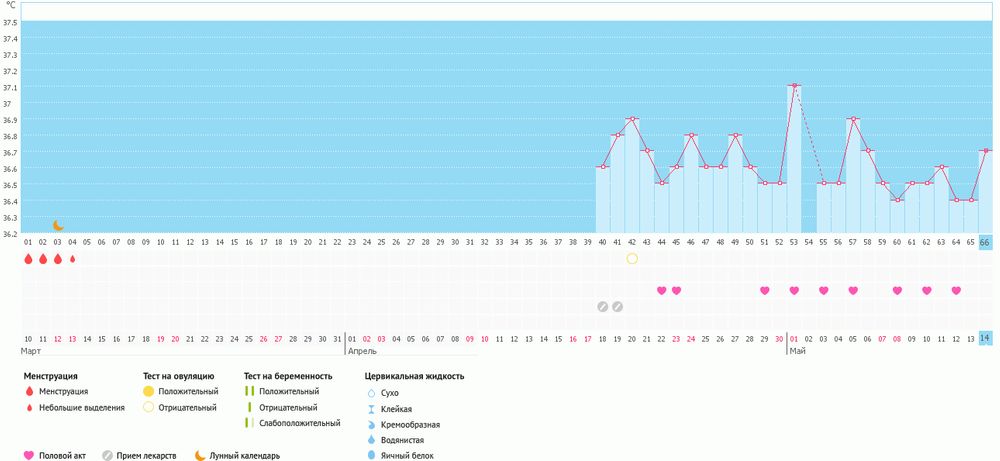Click the medication icon on April 18
The image size is (1000, 461).
tap(602, 306)
